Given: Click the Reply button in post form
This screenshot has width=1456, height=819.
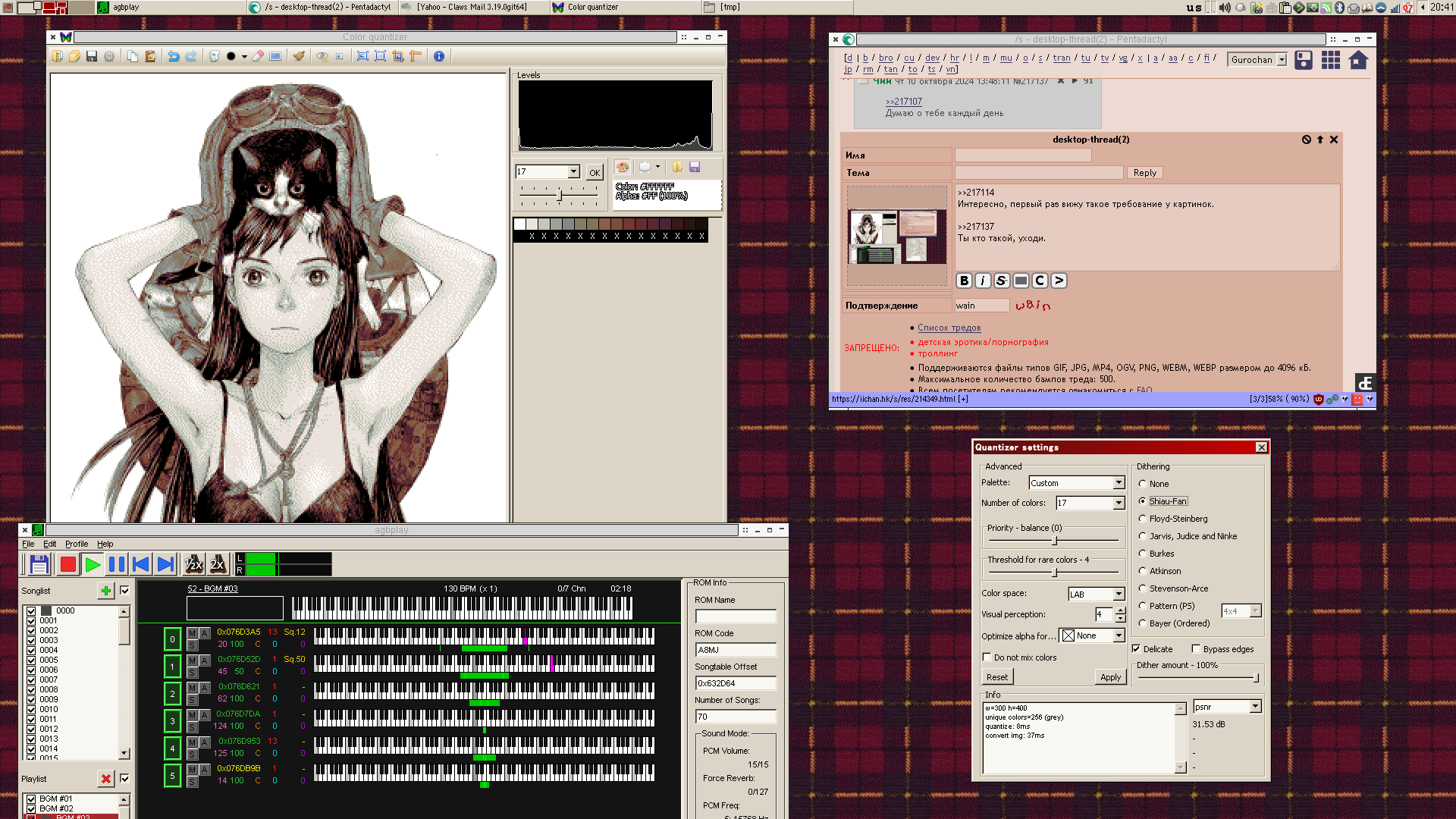Looking at the screenshot, I should point(1144,173).
